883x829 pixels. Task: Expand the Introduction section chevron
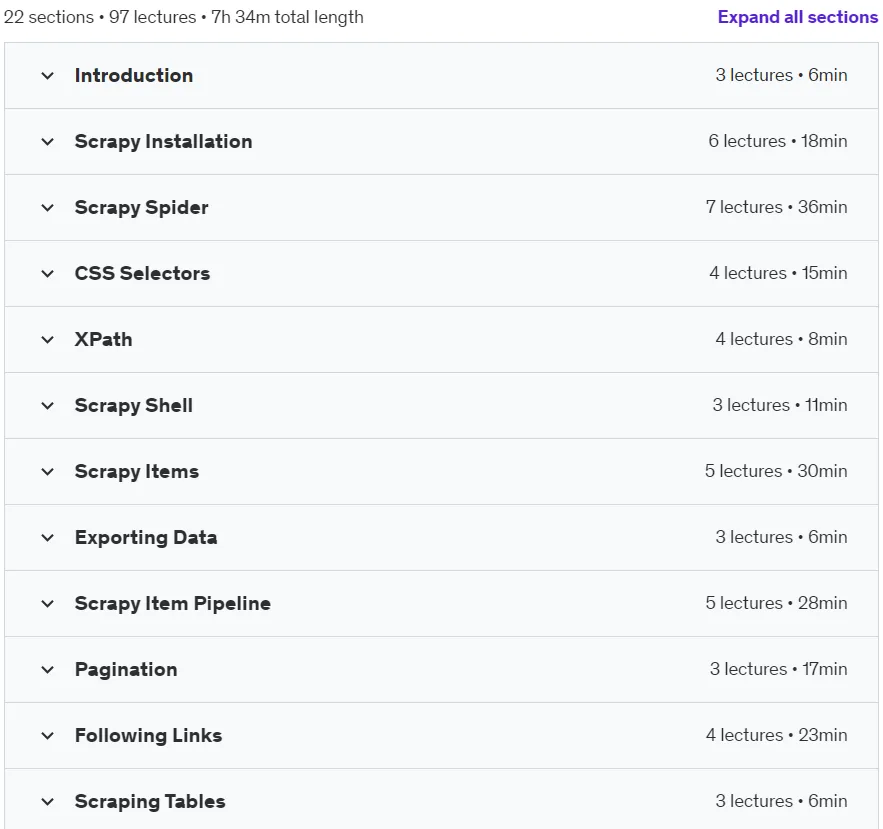tap(48, 75)
